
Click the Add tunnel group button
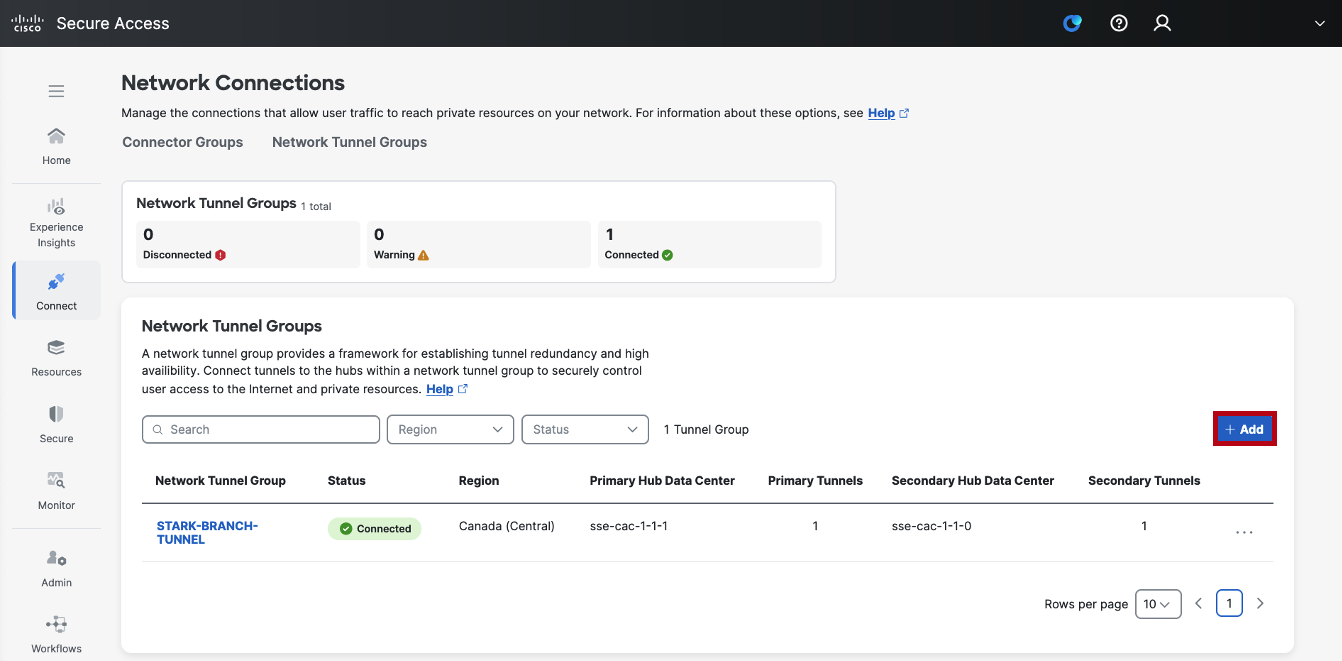click(x=1244, y=428)
